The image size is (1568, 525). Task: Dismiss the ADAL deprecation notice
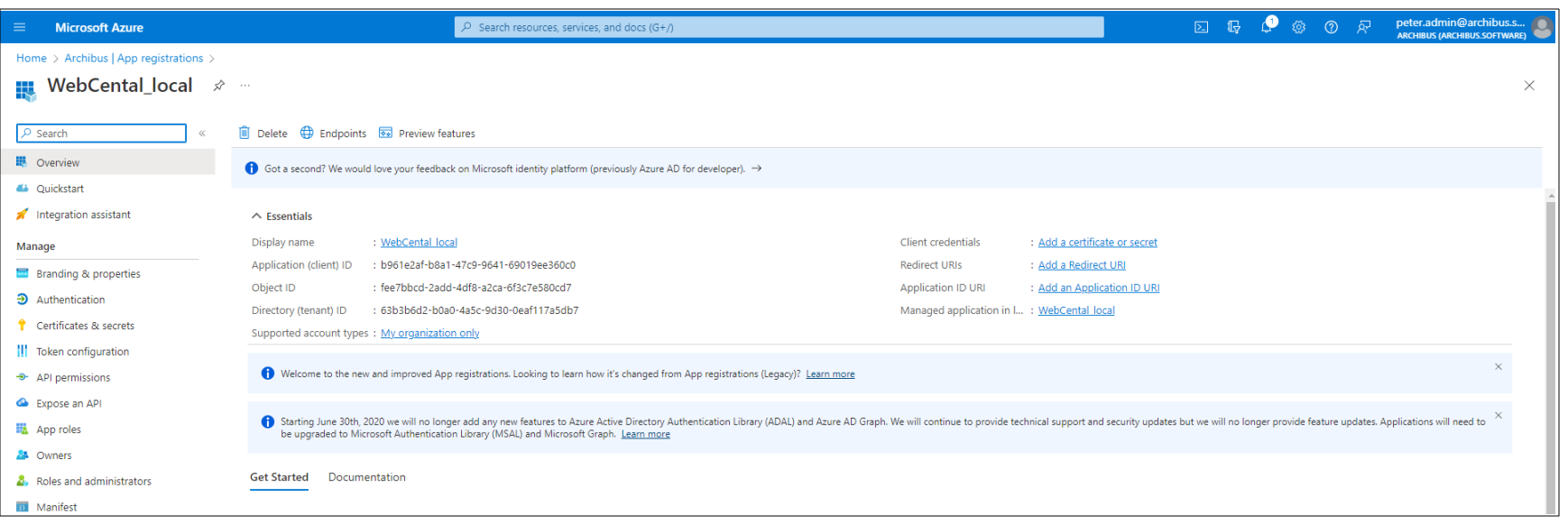[x=1498, y=416]
